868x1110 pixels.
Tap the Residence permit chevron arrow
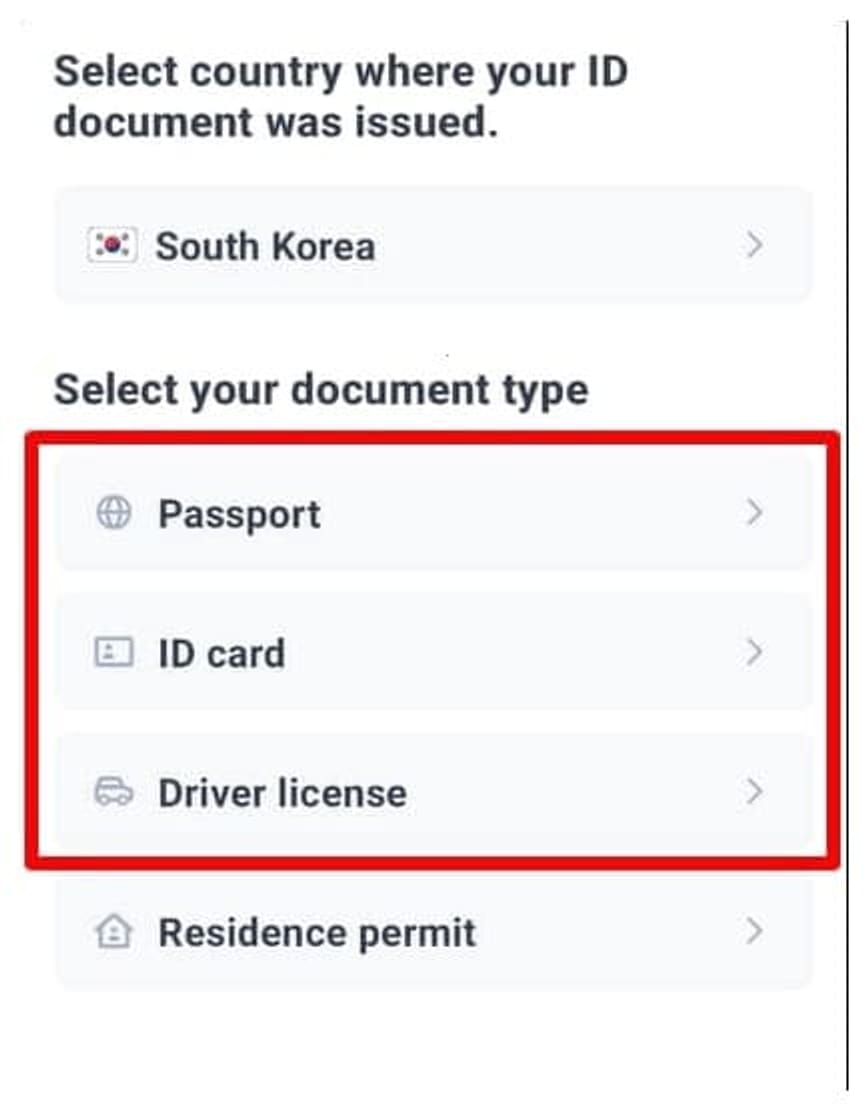(755, 933)
